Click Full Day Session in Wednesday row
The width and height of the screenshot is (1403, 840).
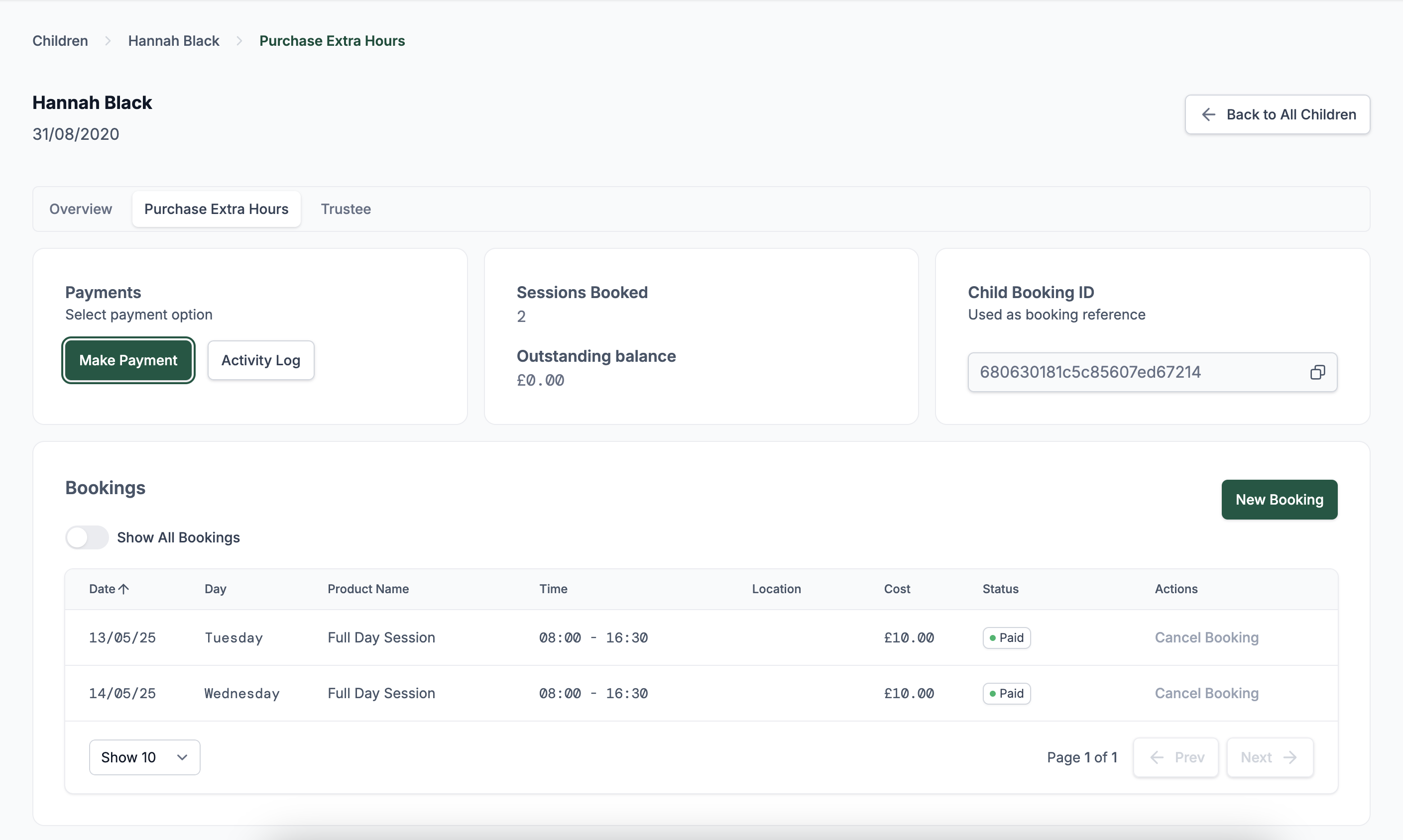[381, 693]
